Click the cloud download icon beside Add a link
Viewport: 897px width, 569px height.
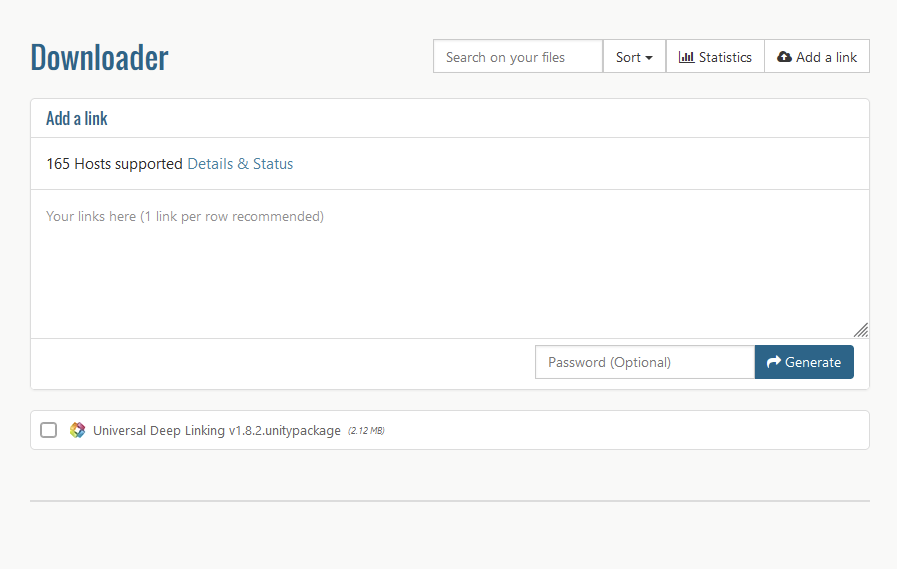784,57
